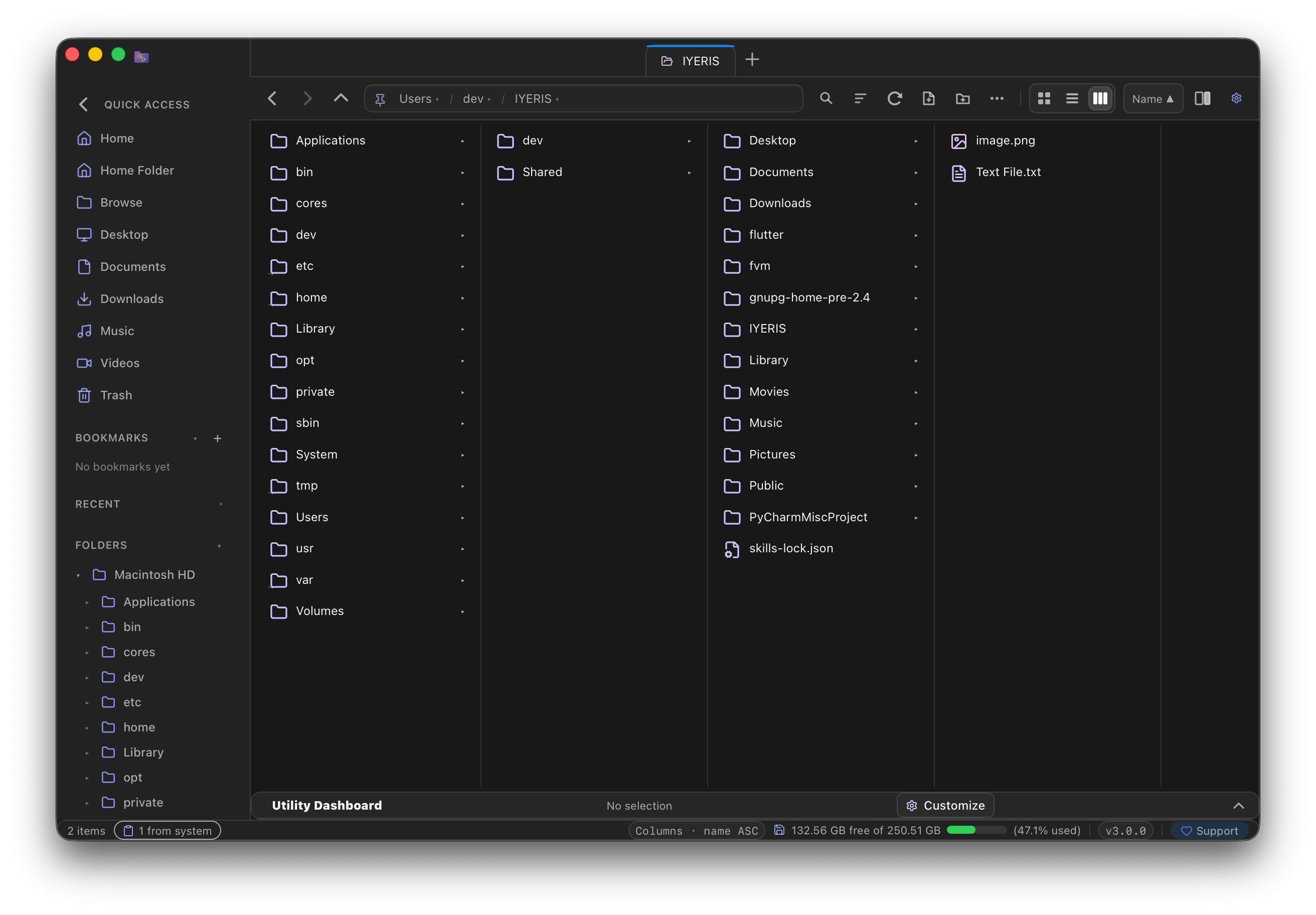Viewport: 1316px width, 915px height.
Task: Click the Support button in status bar
Action: pyautogui.click(x=1209, y=831)
